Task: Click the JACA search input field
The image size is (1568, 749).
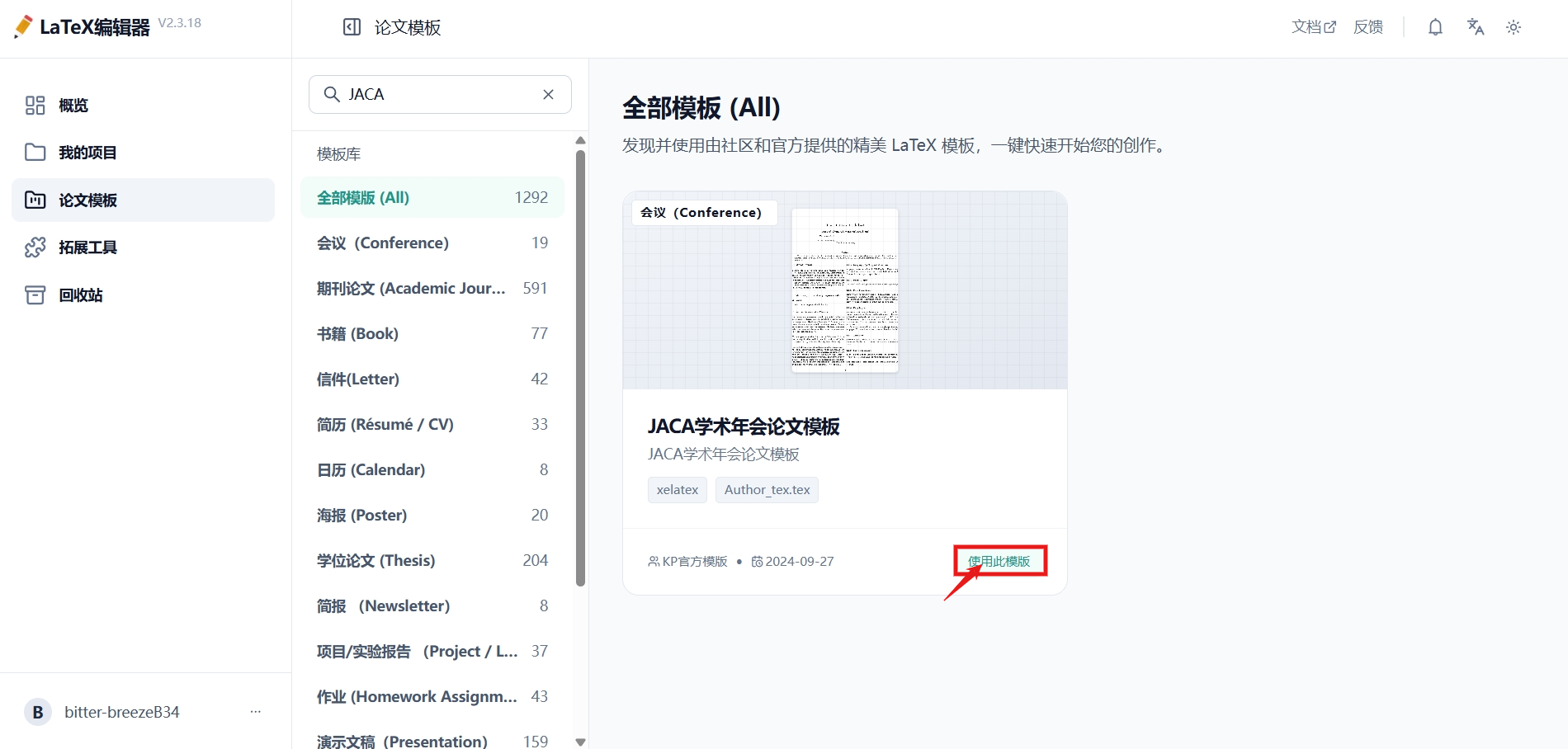Action: [440, 94]
